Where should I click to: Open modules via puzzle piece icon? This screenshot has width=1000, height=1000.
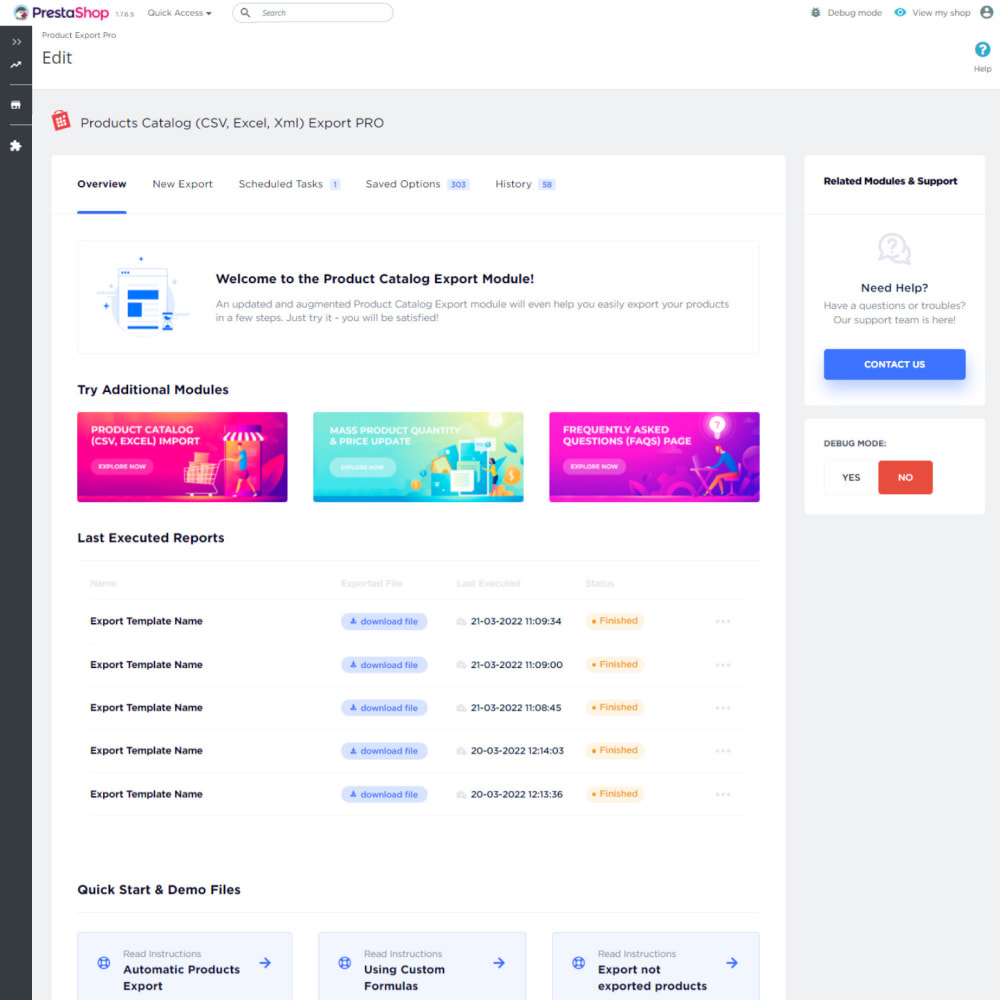click(16, 146)
